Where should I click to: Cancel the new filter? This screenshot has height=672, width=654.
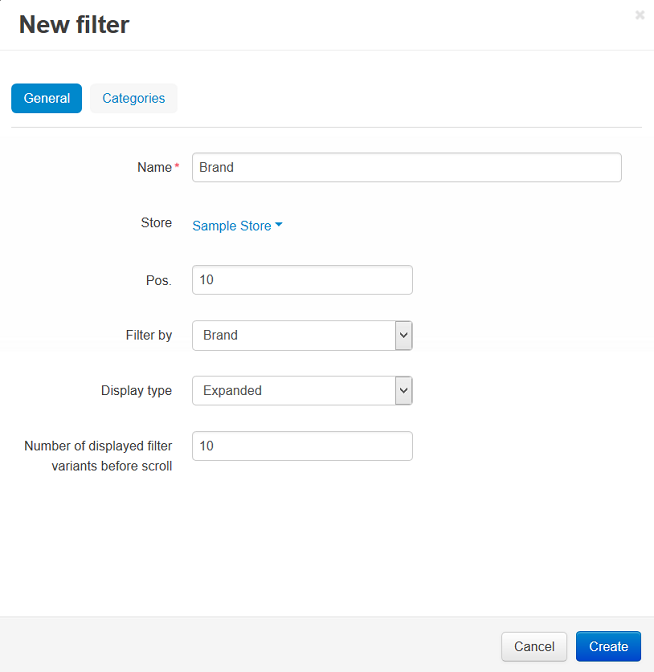tap(534, 646)
